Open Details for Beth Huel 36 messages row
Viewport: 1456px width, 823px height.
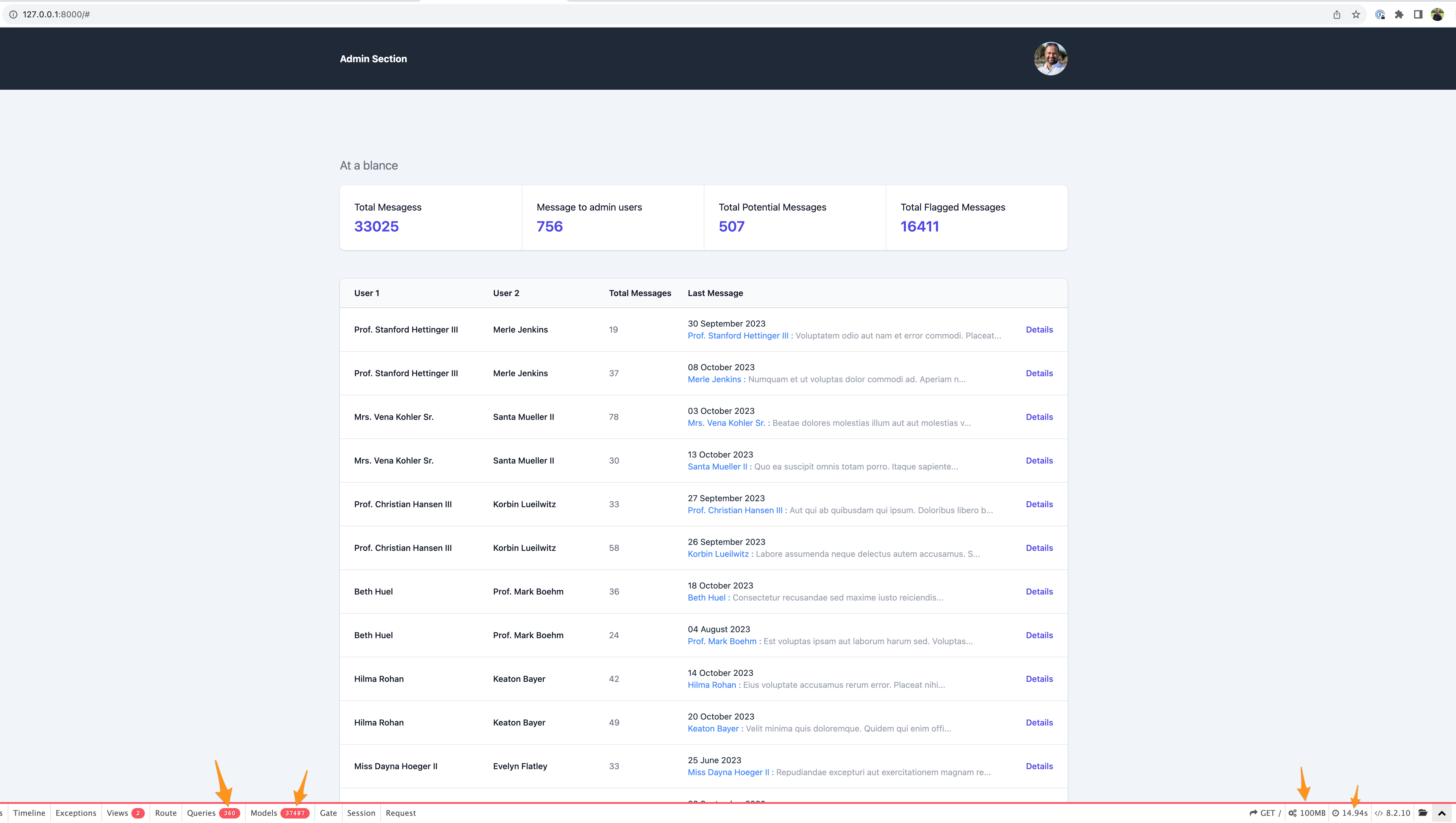(1039, 591)
